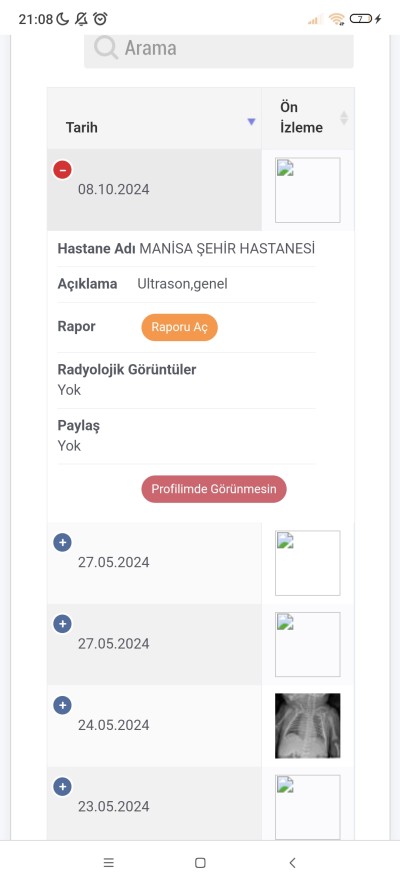
Task: Expand the second 27.05.2024 record
Action: coord(62,624)
